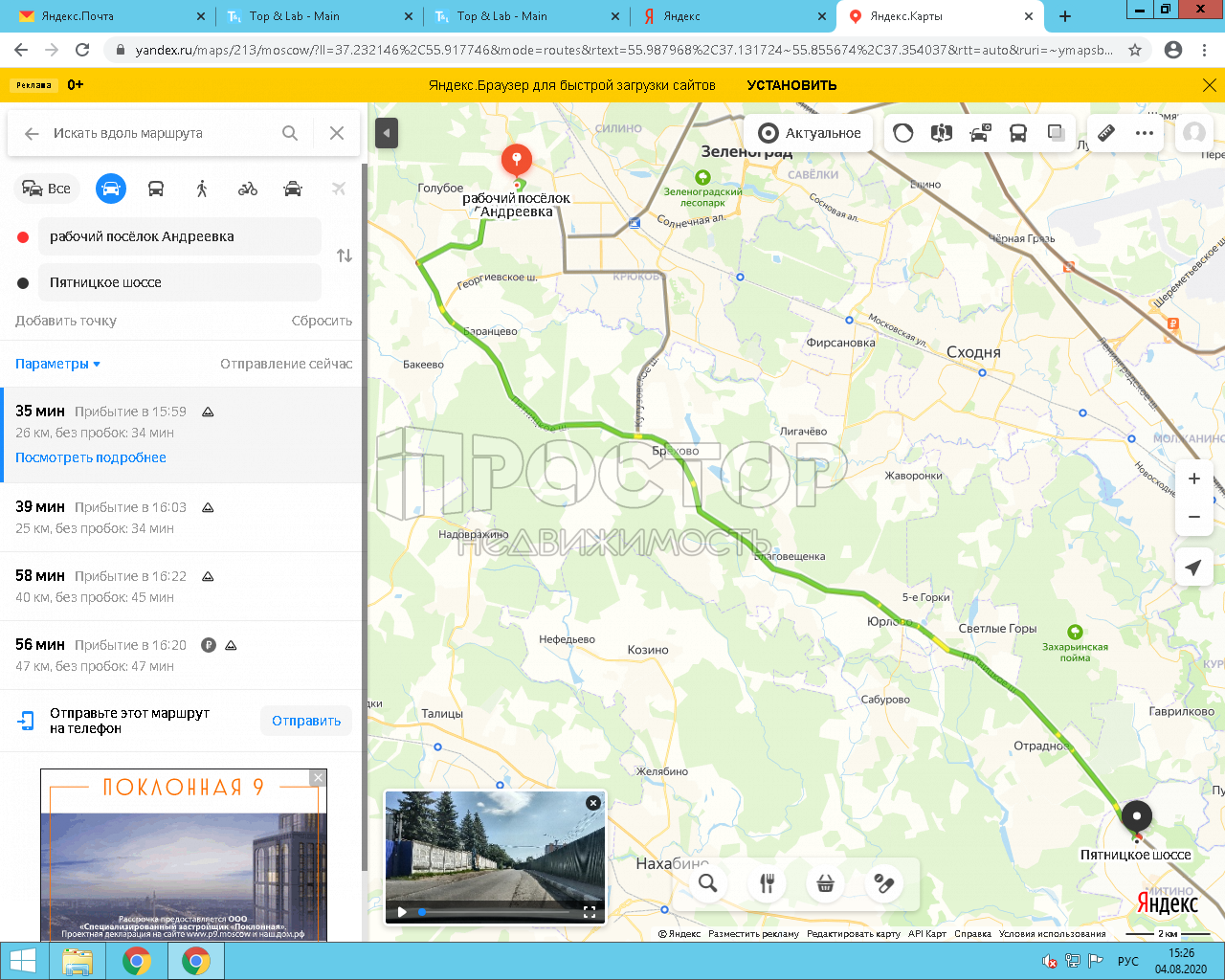Image resolution: width=1225 pixels, height=980 pixels.
Task: Choose the walking route mode
Action: point(202,189)
